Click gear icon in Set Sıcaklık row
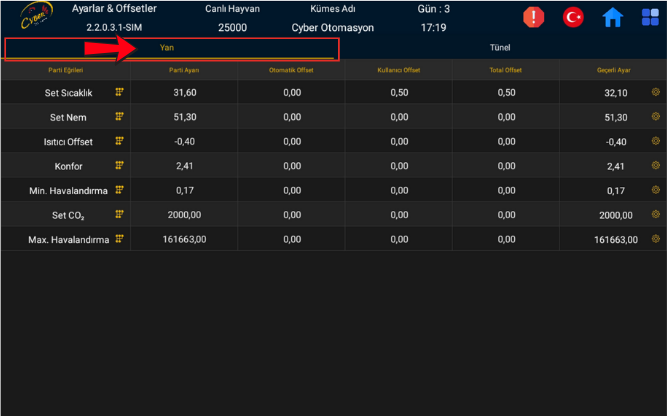The height and width of the screenshot is (416, 667). click(x=656, y=92)
